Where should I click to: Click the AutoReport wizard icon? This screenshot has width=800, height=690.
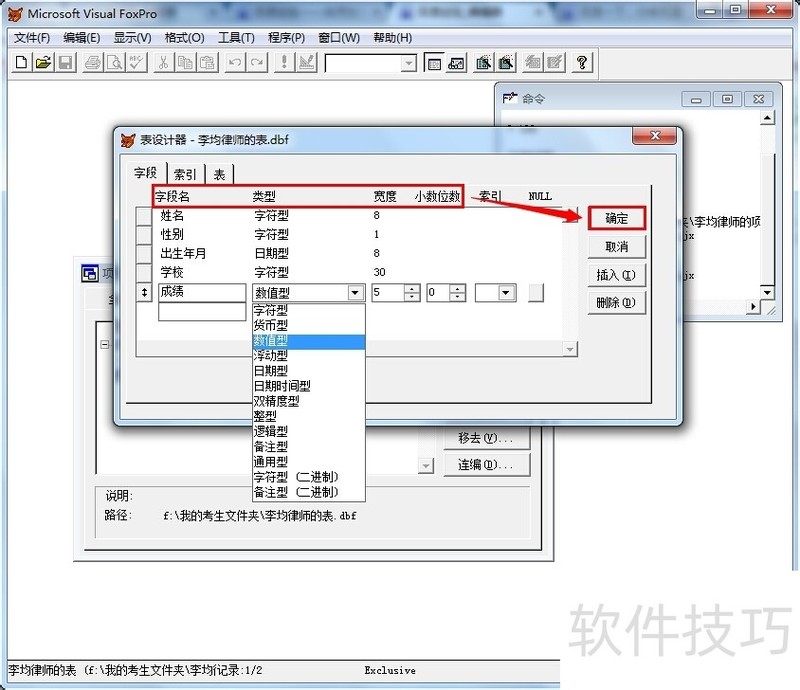click(555, 63)
